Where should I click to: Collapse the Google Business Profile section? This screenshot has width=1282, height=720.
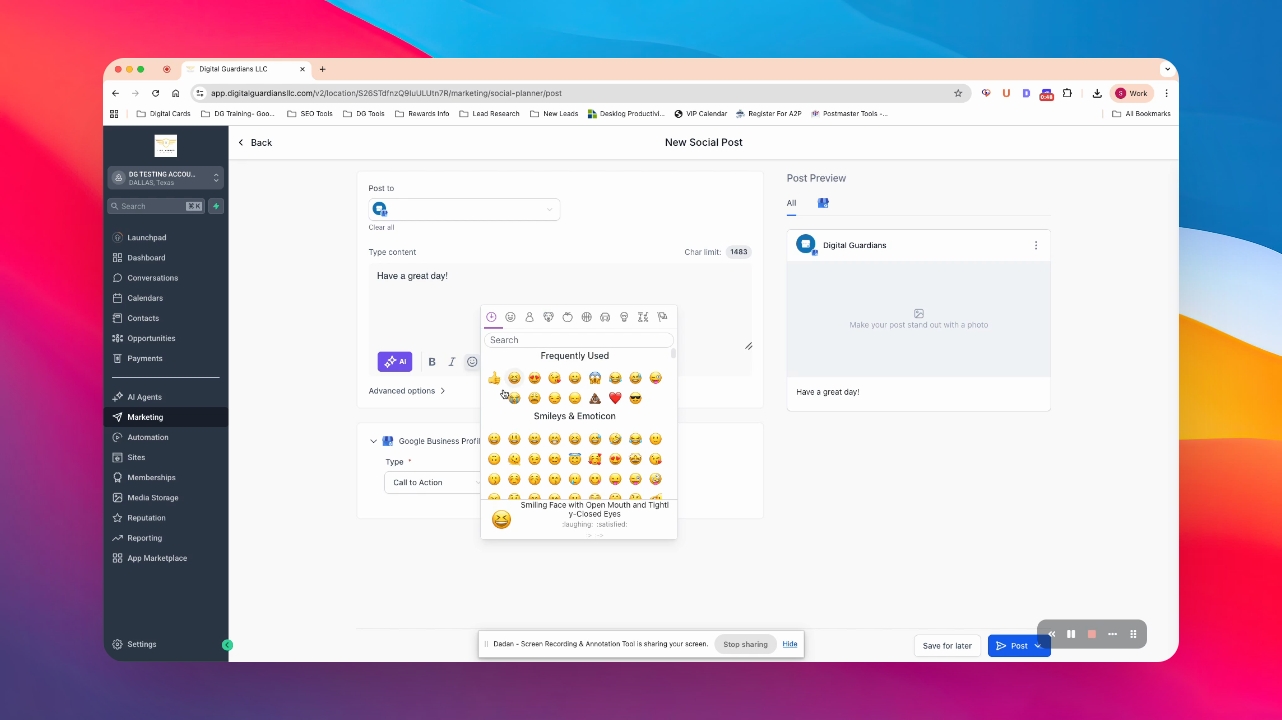click(x=374, y=441)
